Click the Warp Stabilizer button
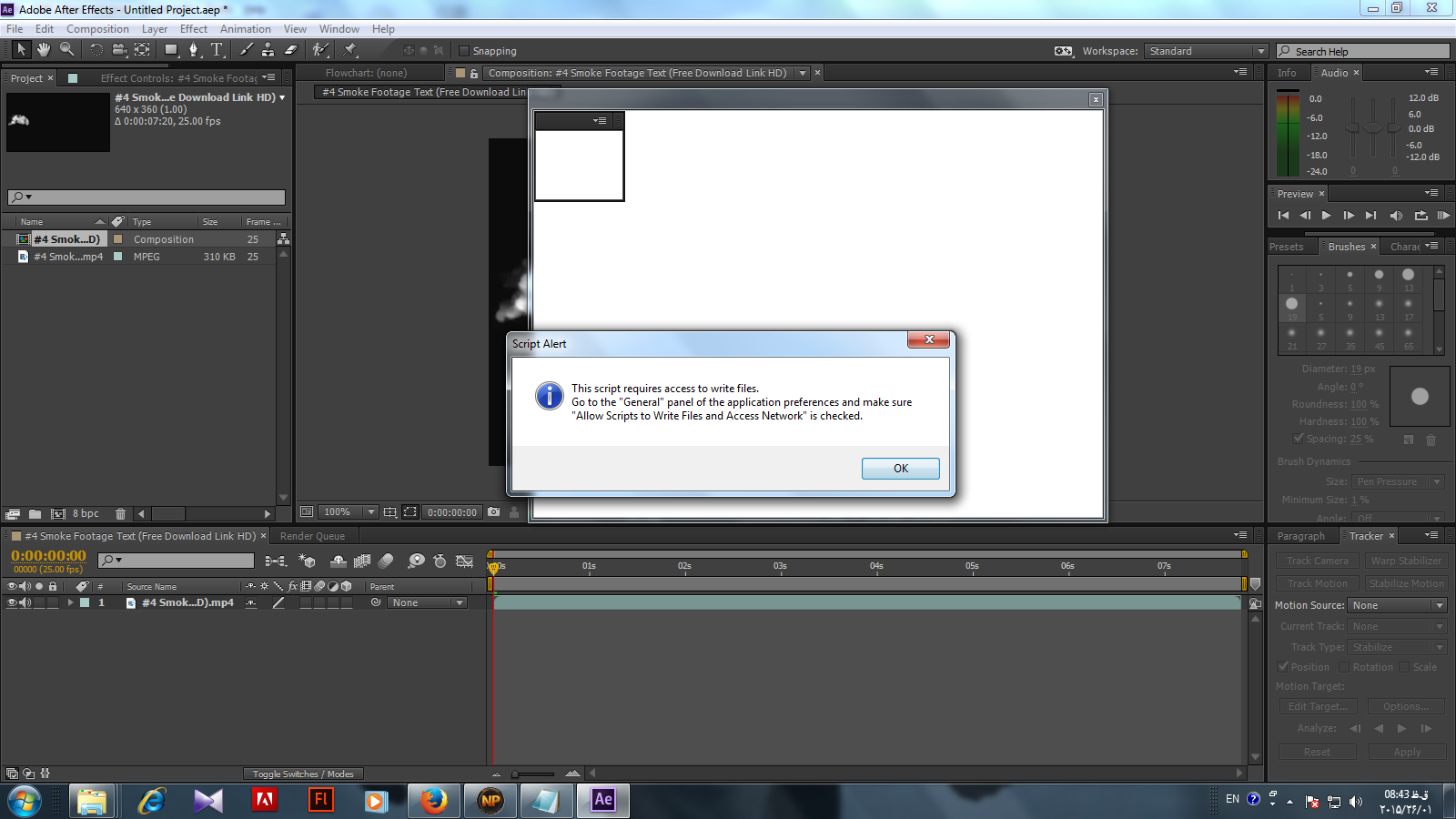Screen dimensions: 1456x819 1406,561
